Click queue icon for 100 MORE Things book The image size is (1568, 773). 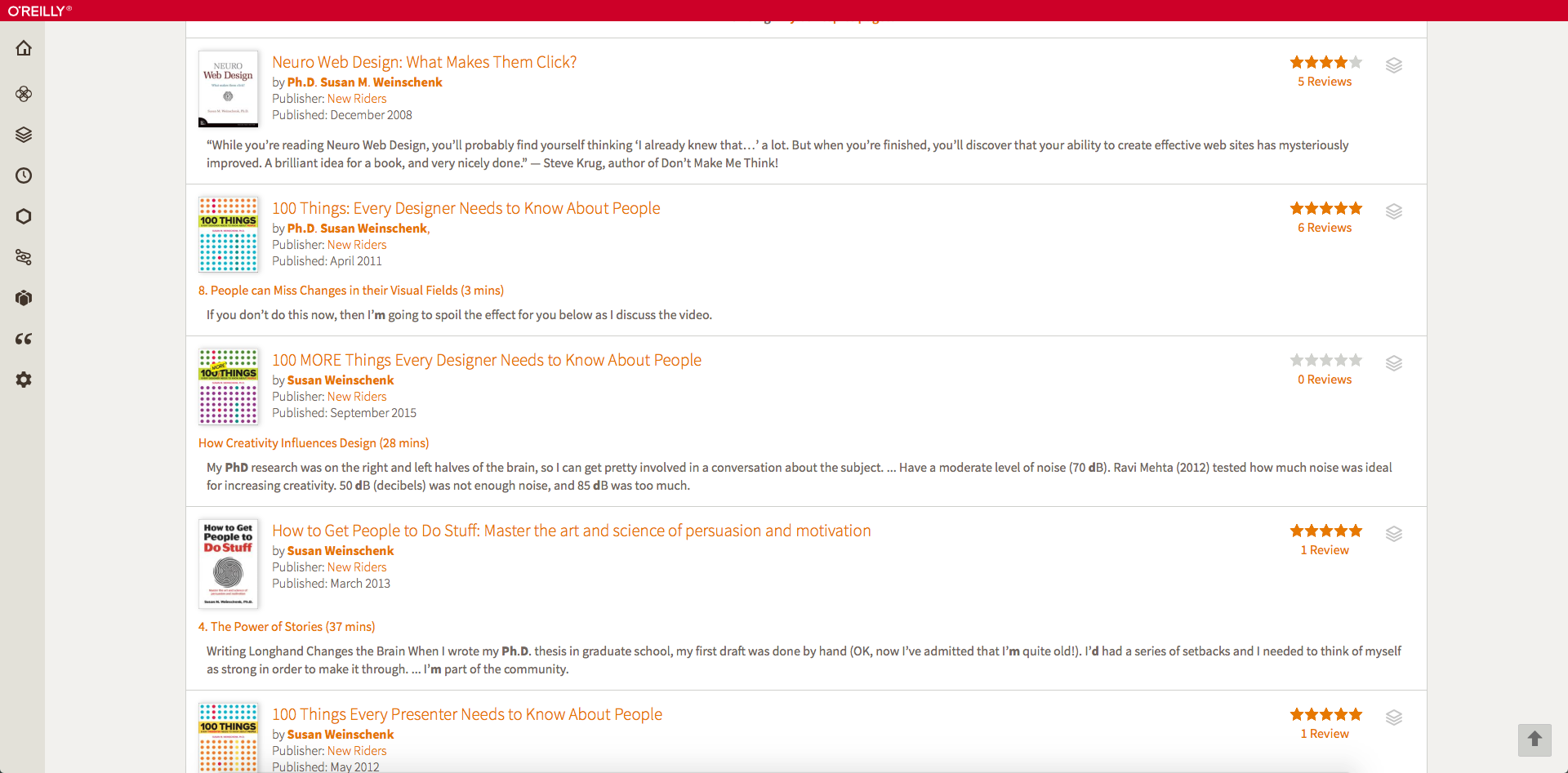pyautogui.click(x=1393, y=363)
